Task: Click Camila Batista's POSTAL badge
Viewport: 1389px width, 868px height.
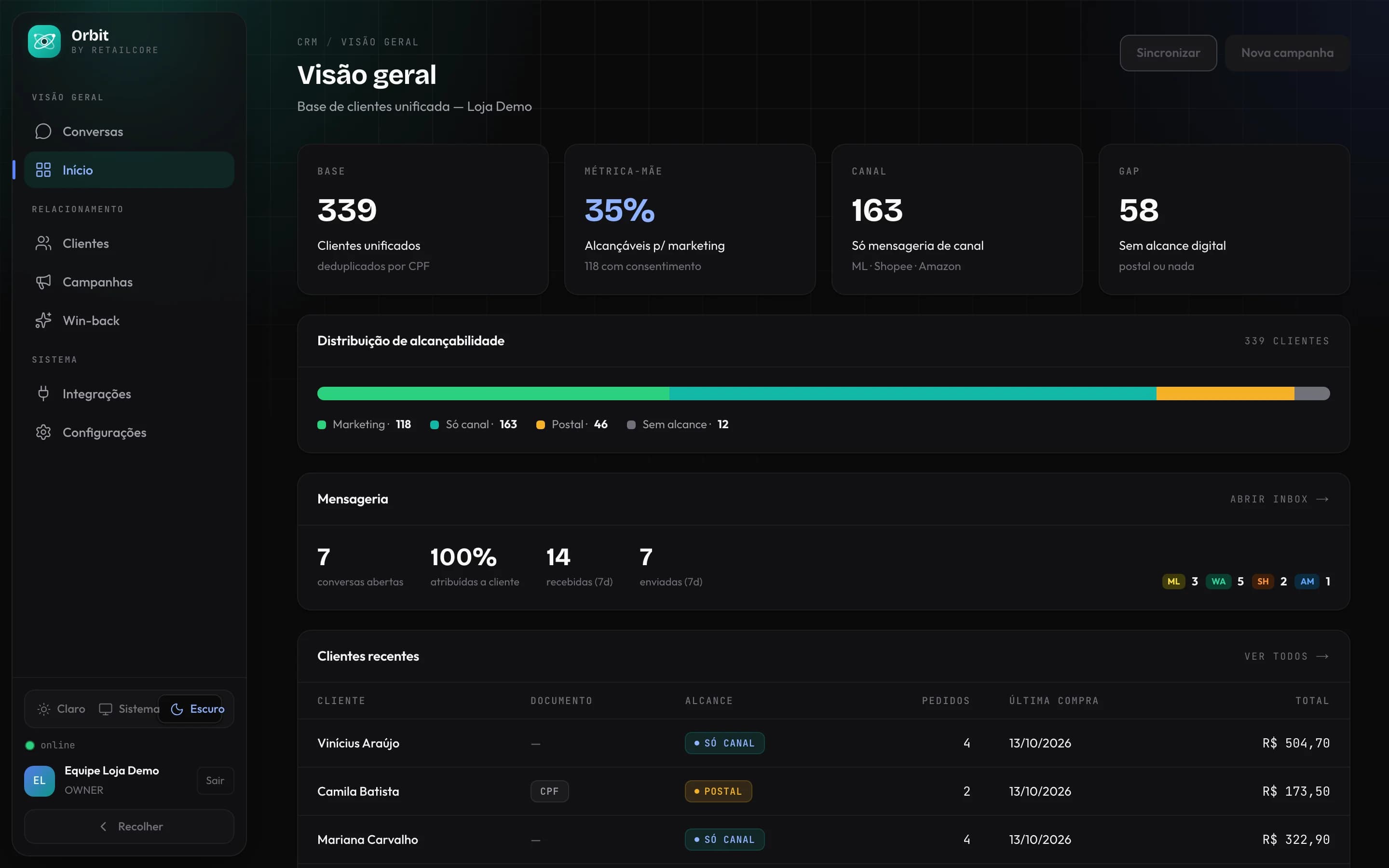Action: [718, 791]
